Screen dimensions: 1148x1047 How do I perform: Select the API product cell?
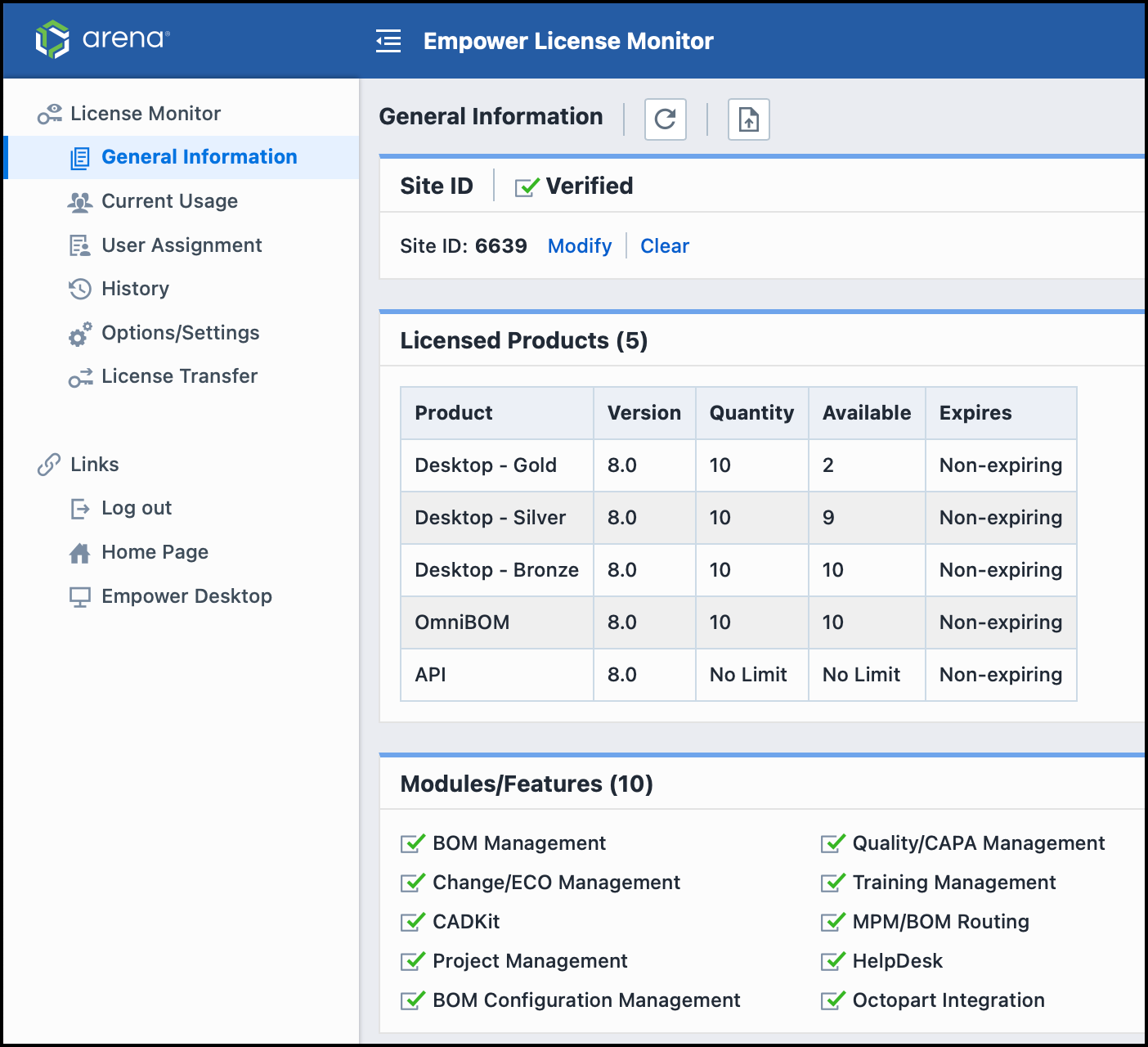pyautogui.click(x=497, y=675)
